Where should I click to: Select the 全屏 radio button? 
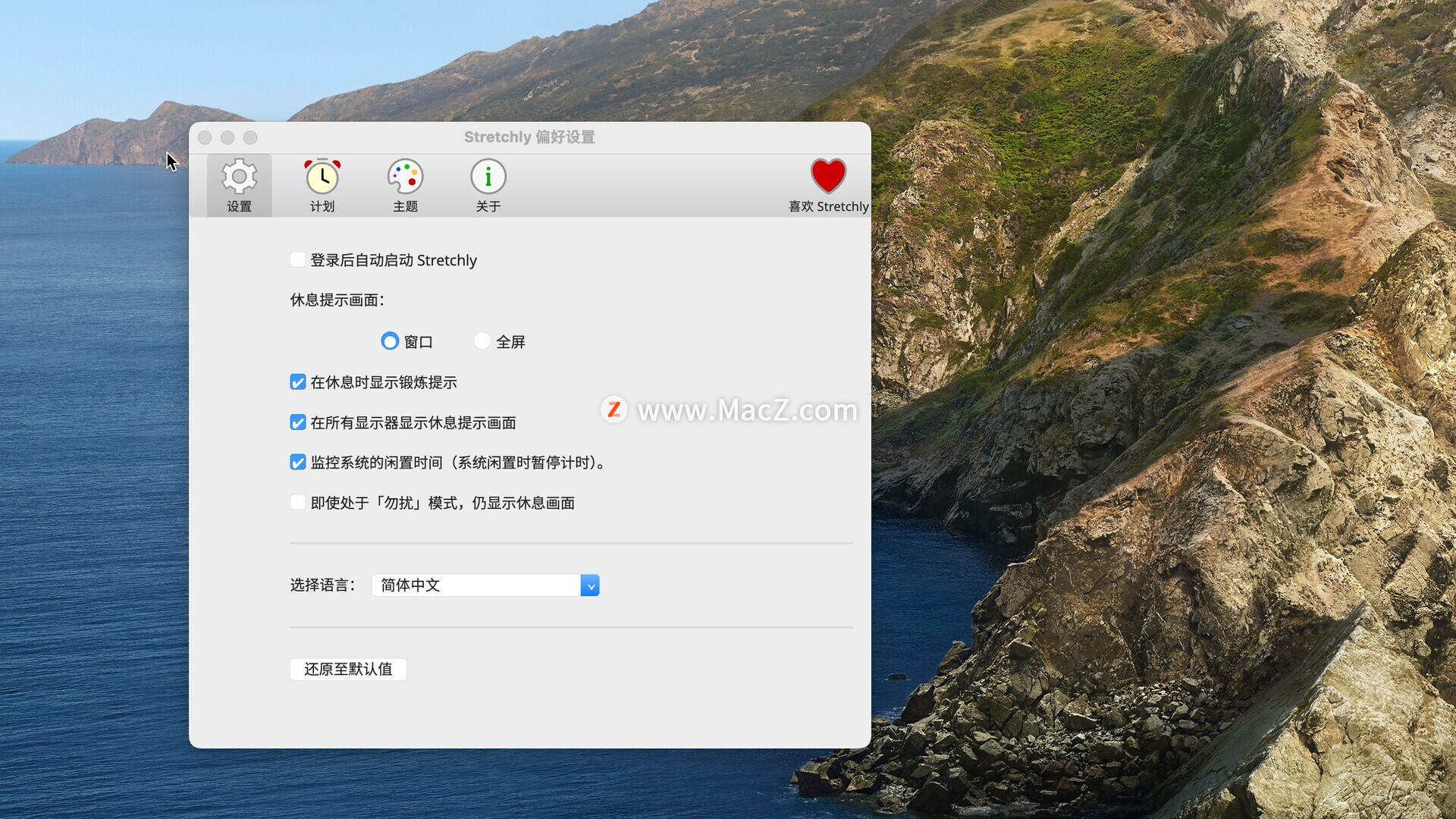482,341
